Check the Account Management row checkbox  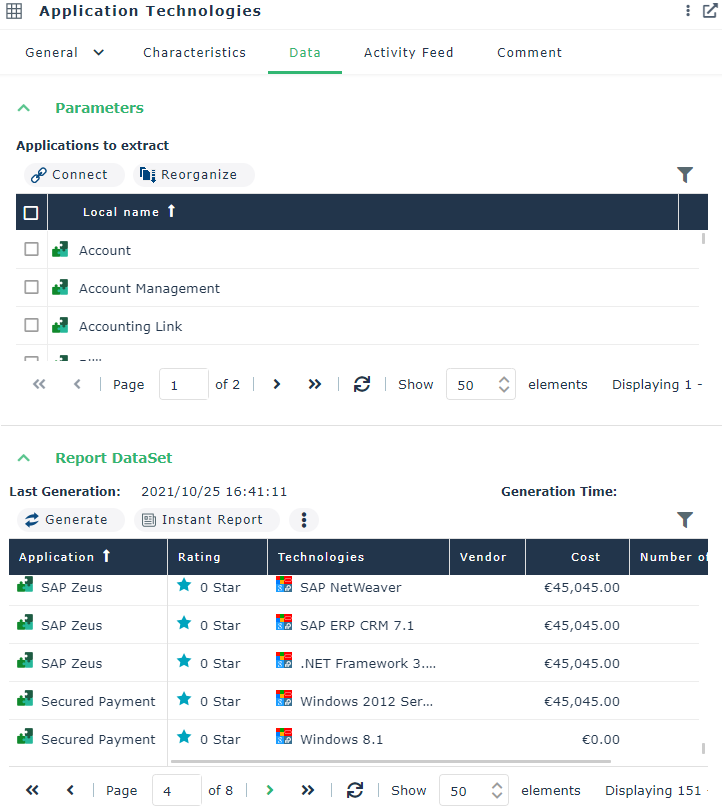click(x=31, y=288)
